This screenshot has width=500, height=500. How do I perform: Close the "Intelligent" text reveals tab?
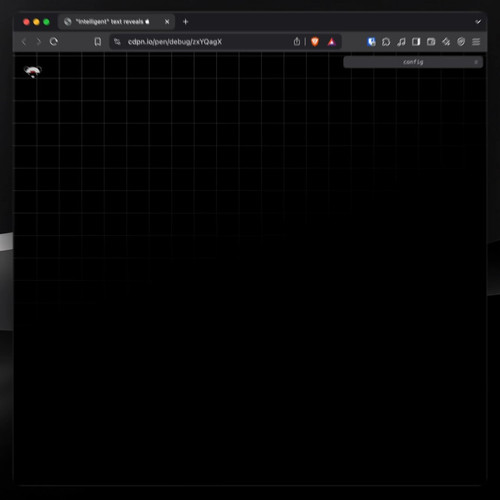coord(167,22)
